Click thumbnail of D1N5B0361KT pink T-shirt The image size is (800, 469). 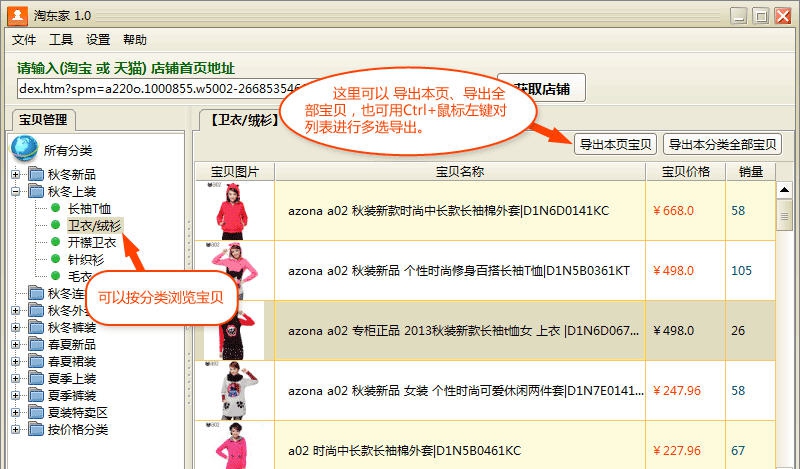pyautogui.click(x=234, y=270)
